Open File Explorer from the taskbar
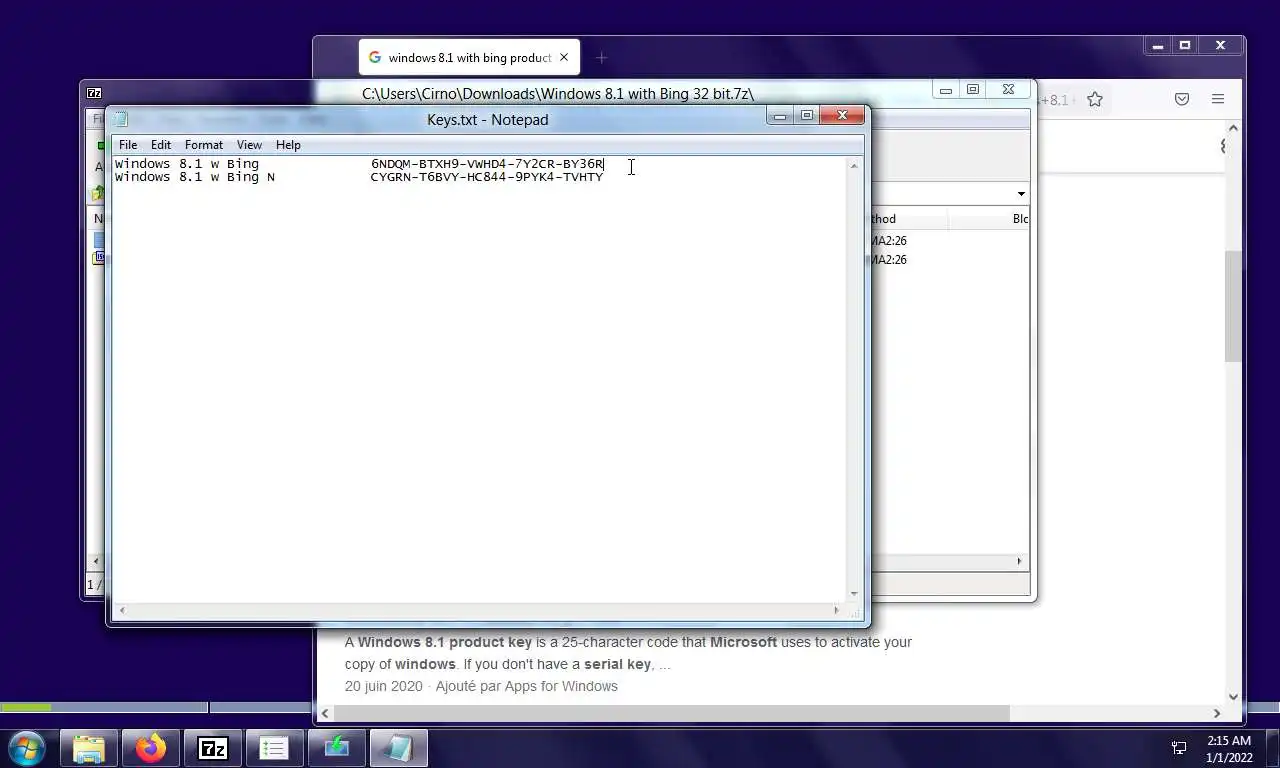 pos(89,748)
